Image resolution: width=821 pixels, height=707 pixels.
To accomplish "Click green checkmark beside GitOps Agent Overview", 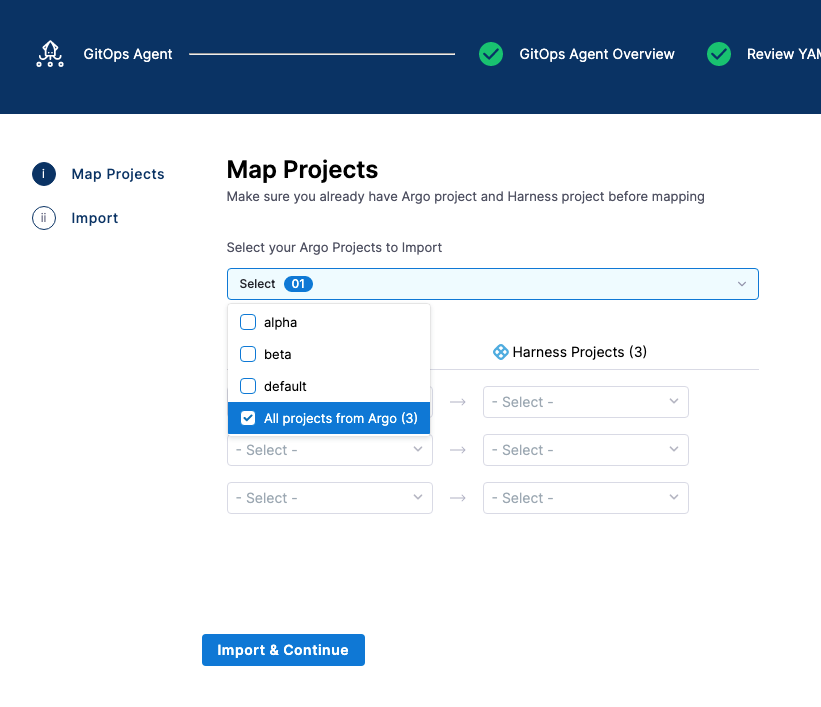I will 491,54.
